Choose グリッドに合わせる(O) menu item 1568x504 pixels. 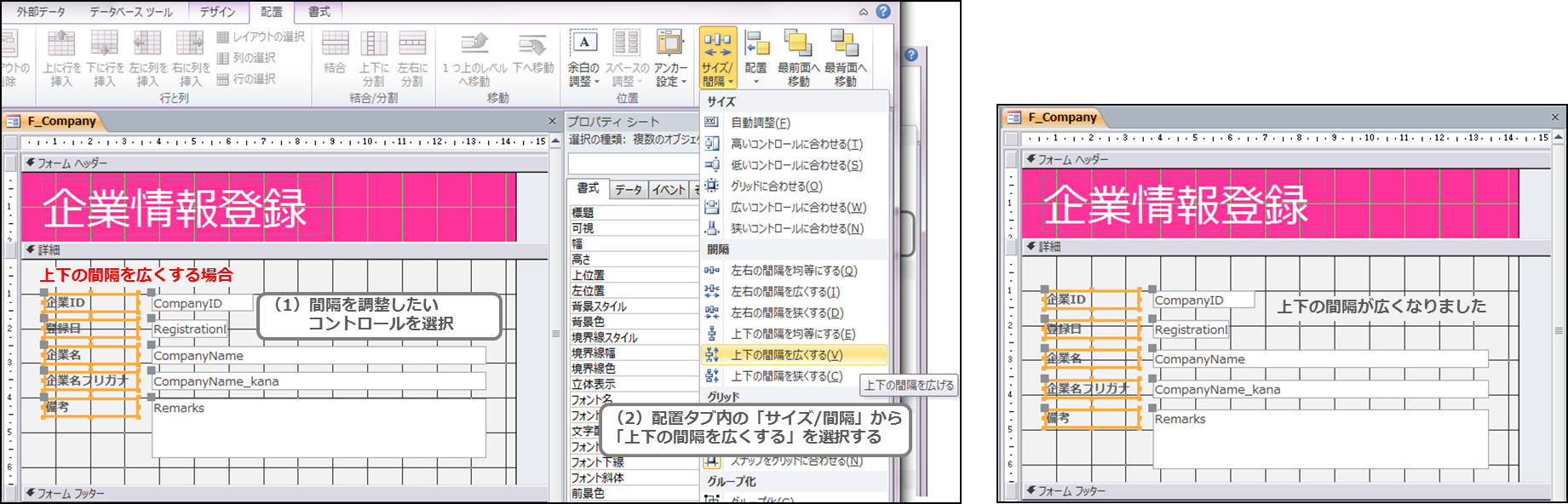[795, 186]
